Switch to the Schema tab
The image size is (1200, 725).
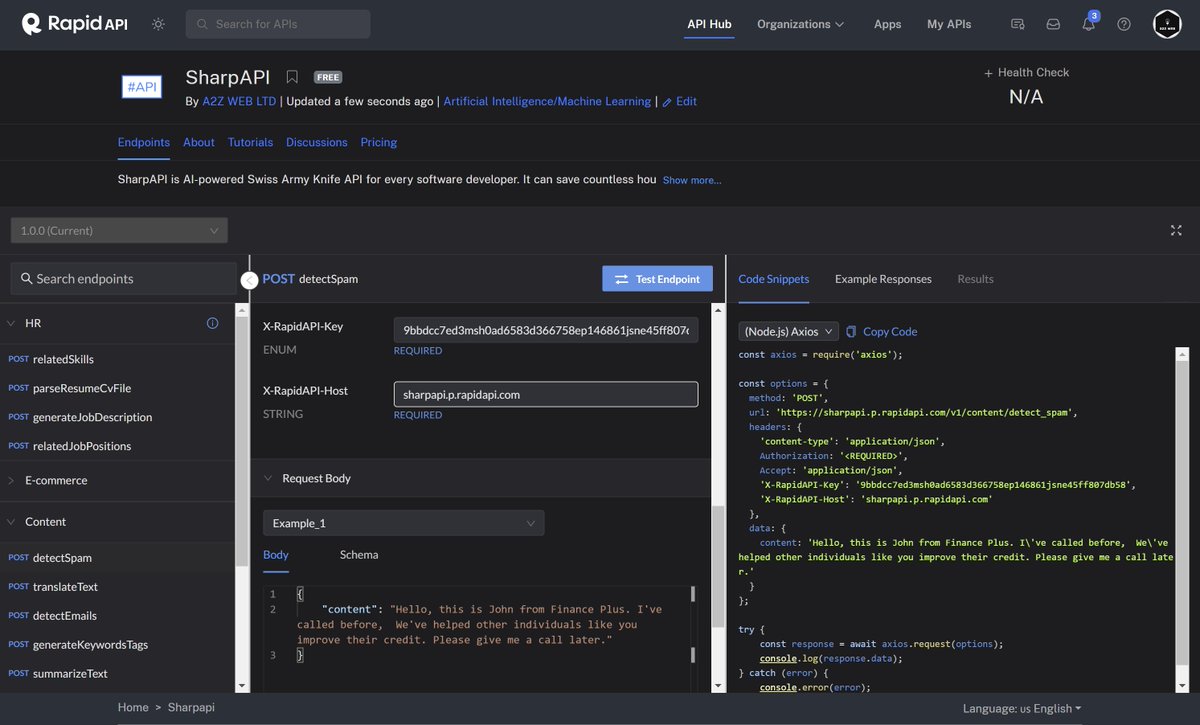click(359, 555)
